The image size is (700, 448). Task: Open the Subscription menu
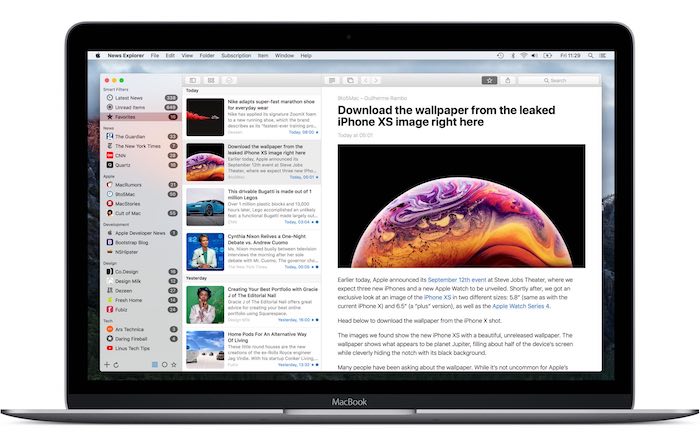point(236,56)
